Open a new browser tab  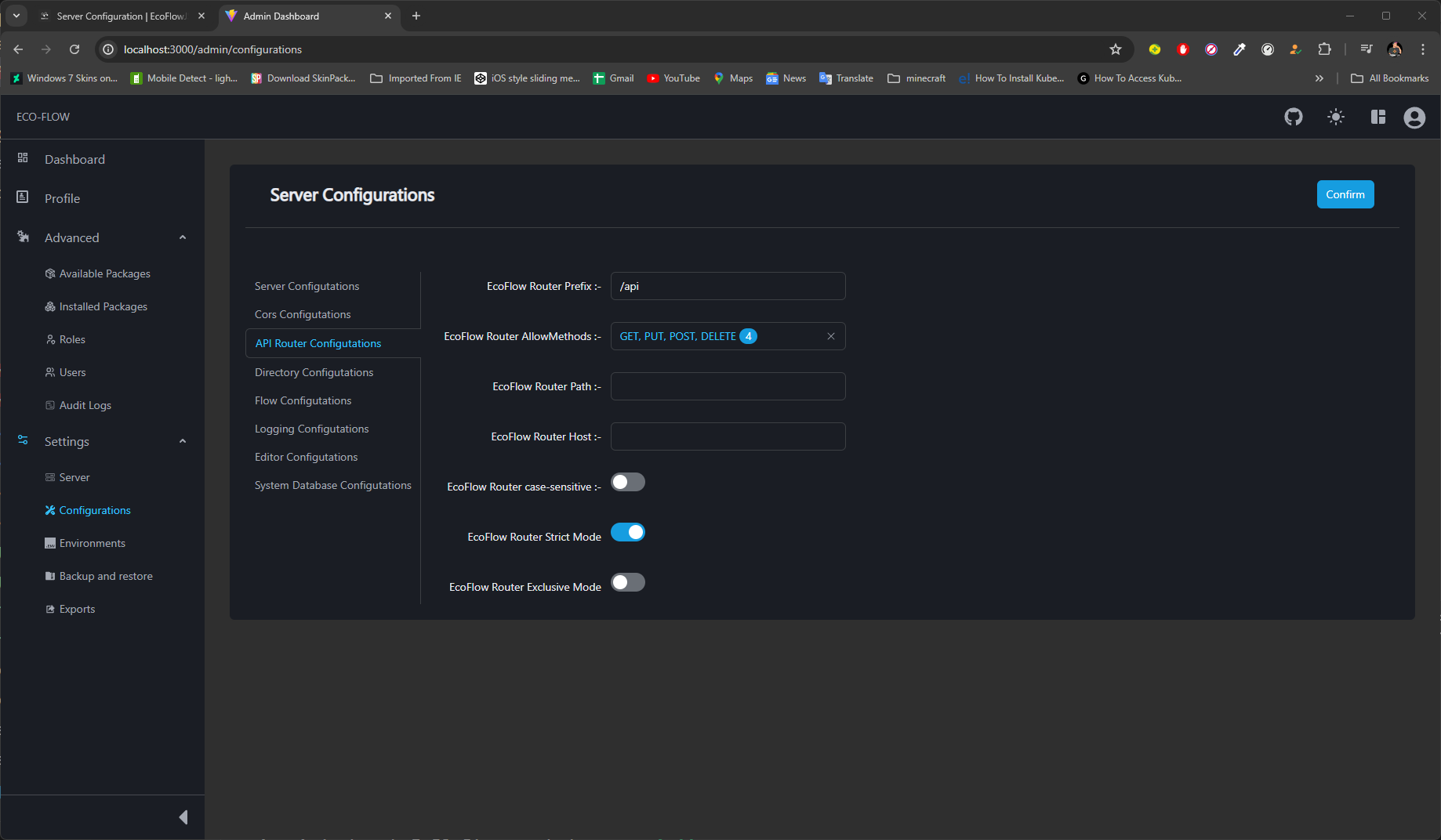[416, 16]
